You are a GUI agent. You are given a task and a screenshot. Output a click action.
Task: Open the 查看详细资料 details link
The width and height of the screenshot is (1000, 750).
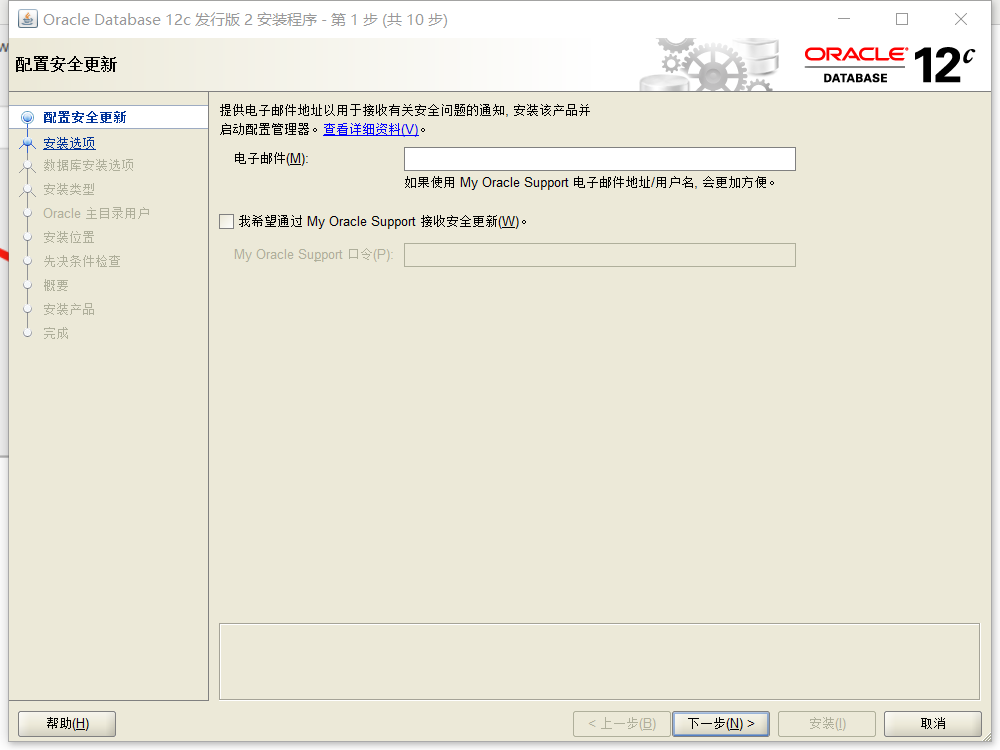[371, 129]
